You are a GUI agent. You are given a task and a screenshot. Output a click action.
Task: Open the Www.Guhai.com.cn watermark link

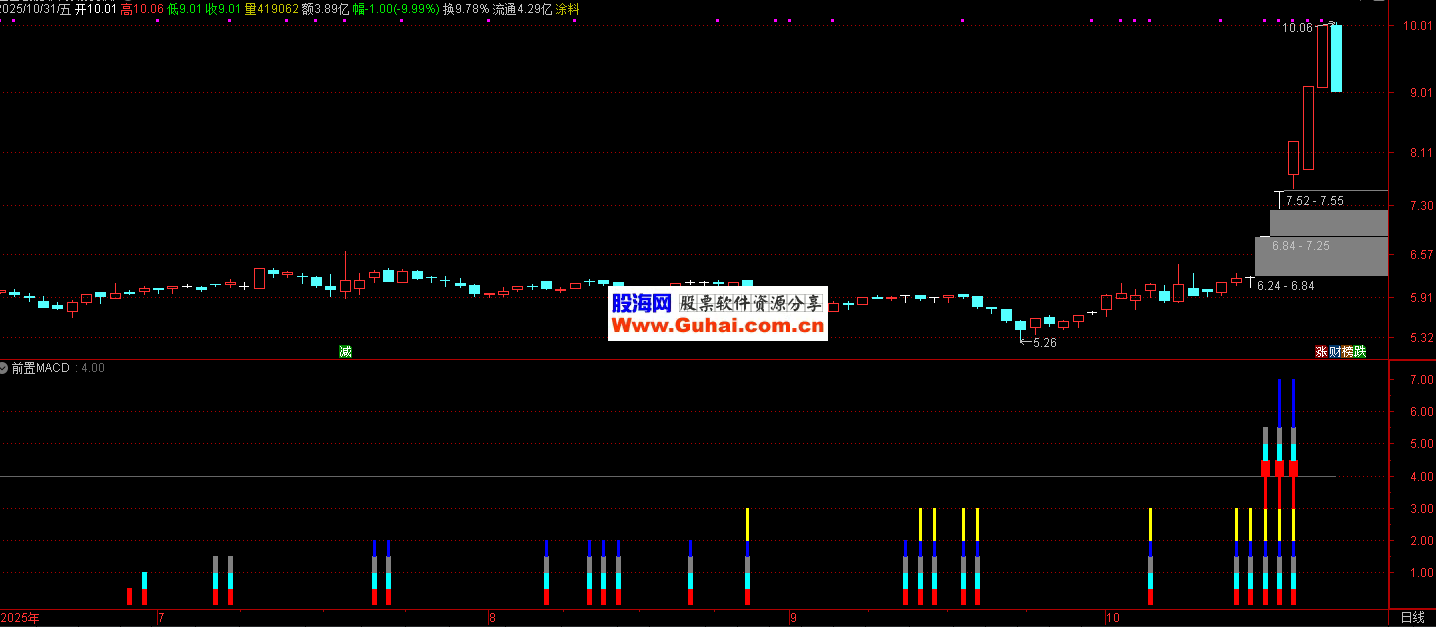717,326
